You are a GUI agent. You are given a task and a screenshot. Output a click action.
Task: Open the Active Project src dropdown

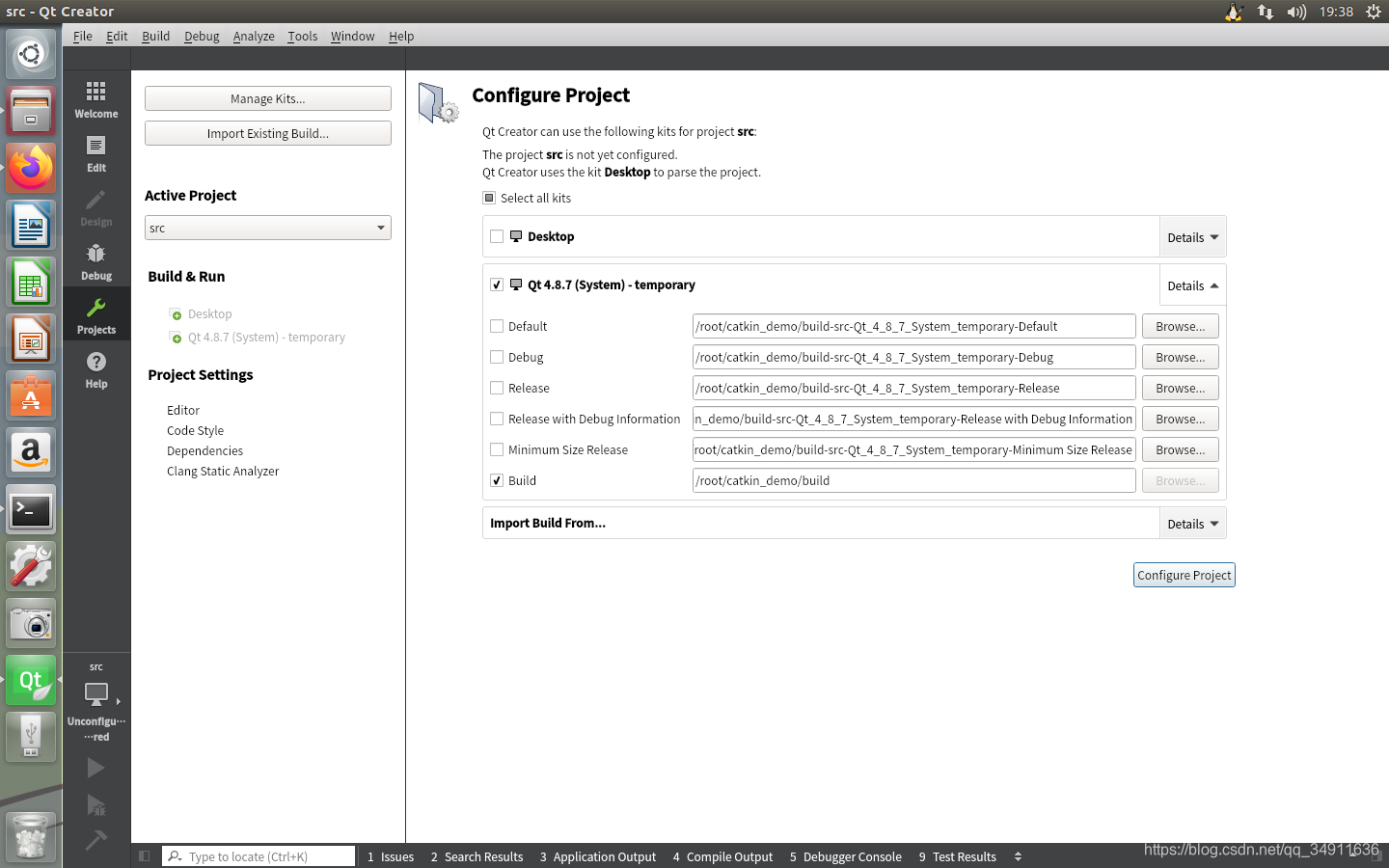coord(268,228)
